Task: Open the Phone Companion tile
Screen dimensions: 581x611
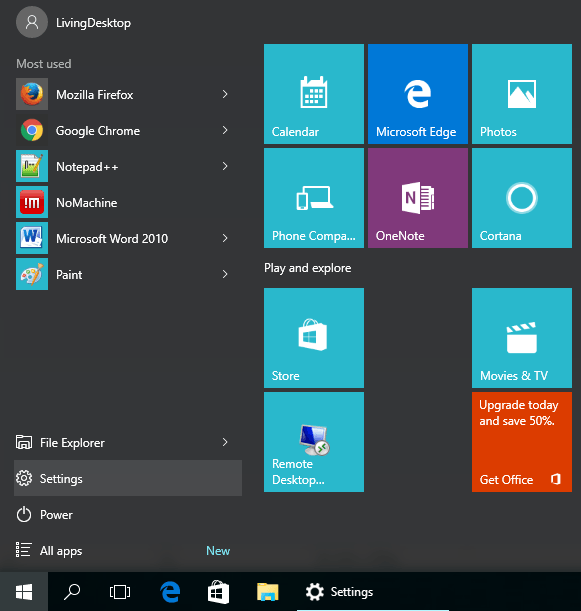Action: [314, 198]
